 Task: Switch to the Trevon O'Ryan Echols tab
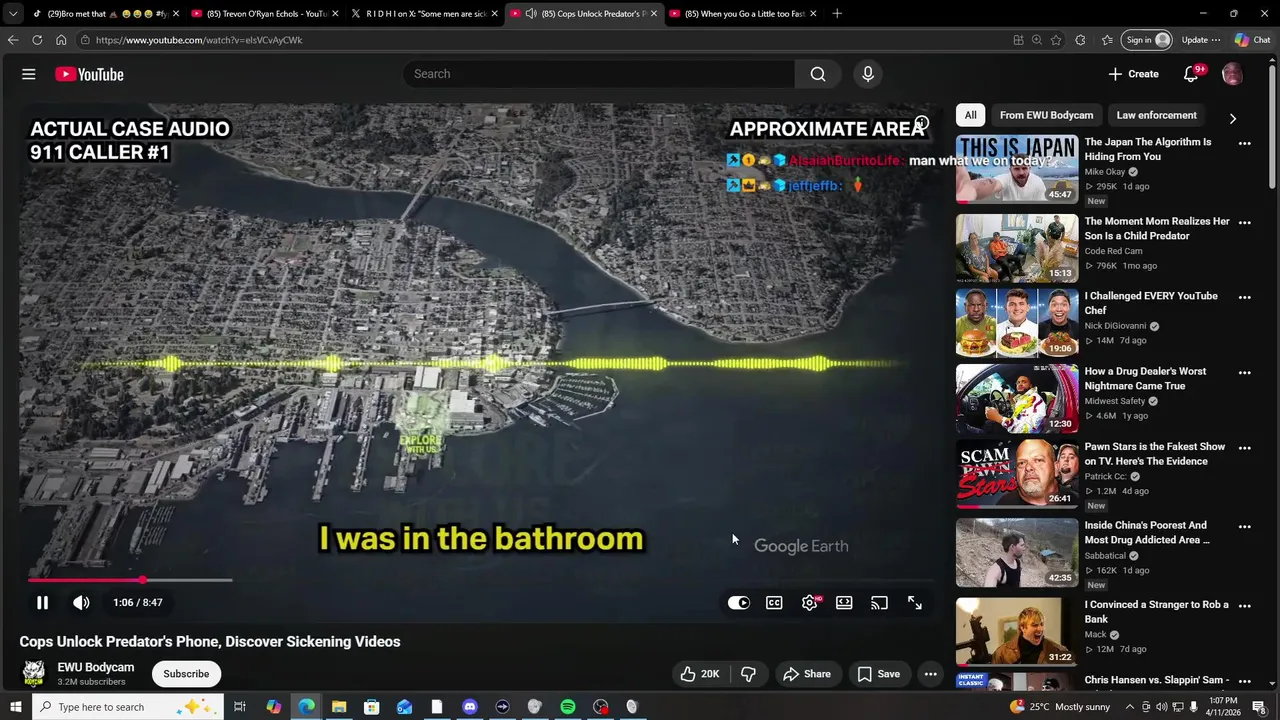[265, 14]
